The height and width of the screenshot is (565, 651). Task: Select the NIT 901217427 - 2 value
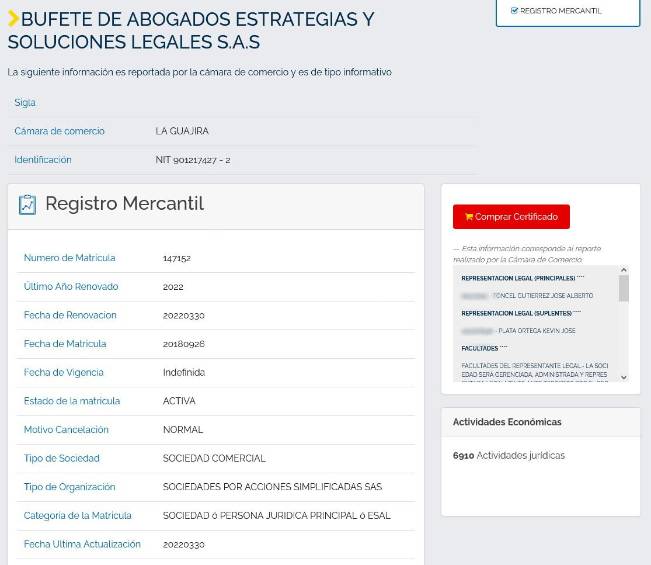(193, 160)
